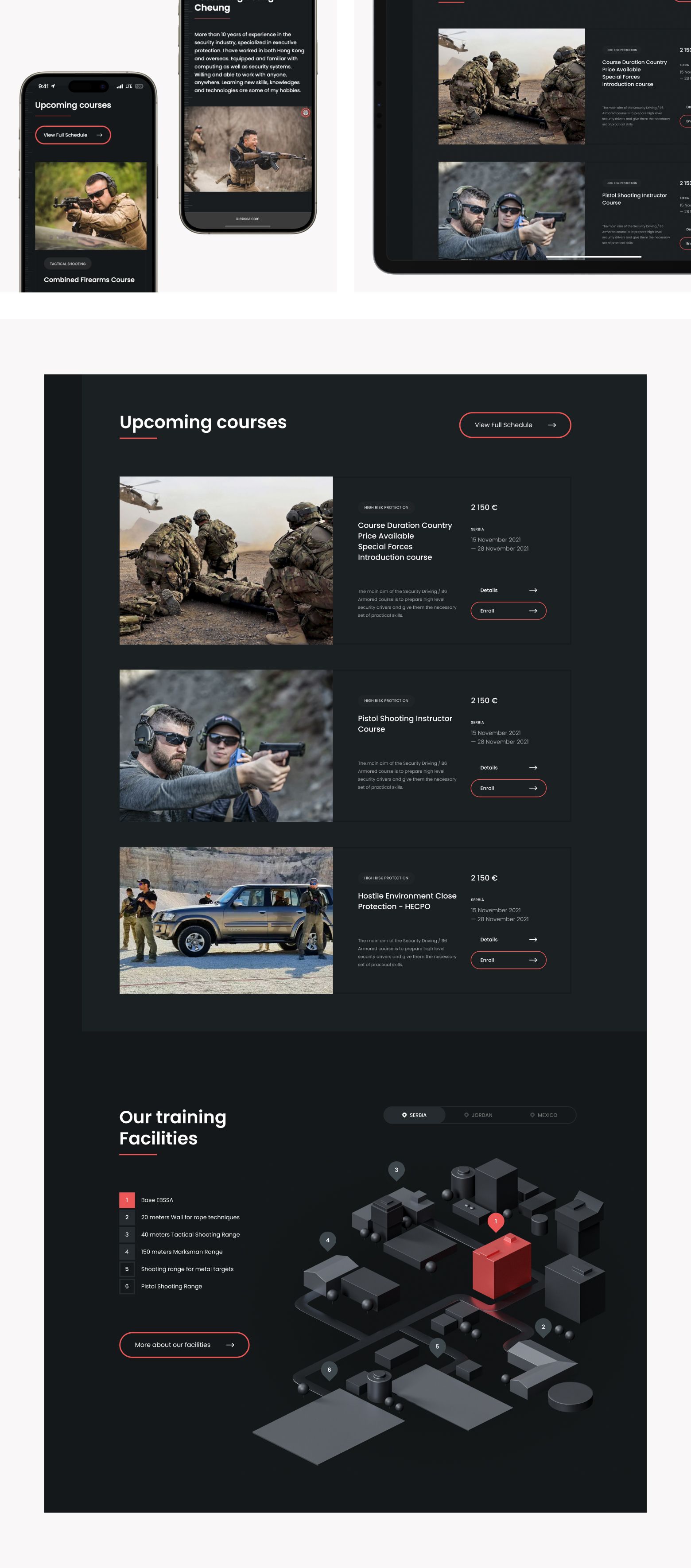
Task: Open the View Full Schedule button
Action: 515,425
